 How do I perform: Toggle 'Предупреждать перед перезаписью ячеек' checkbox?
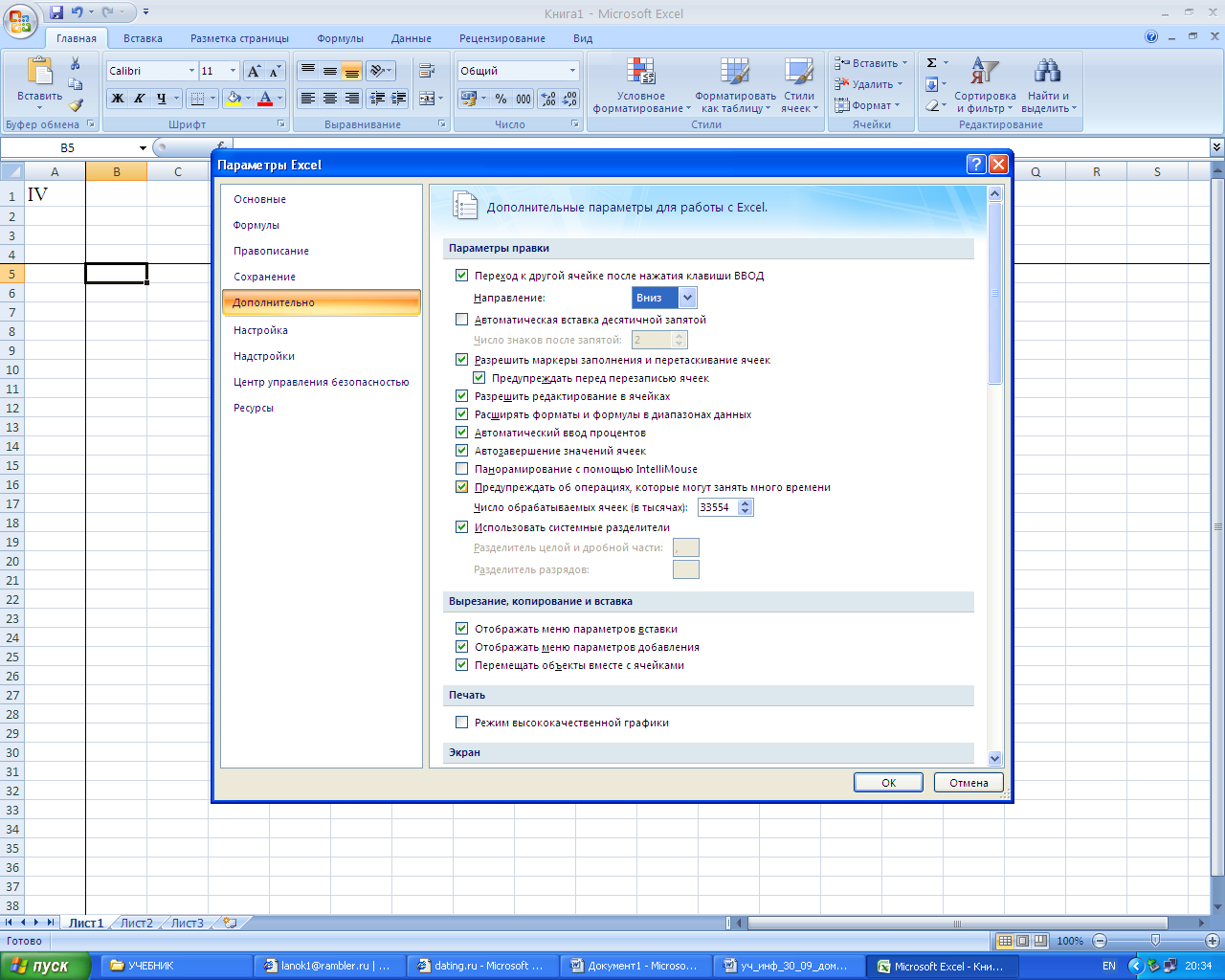click(479, 378)
